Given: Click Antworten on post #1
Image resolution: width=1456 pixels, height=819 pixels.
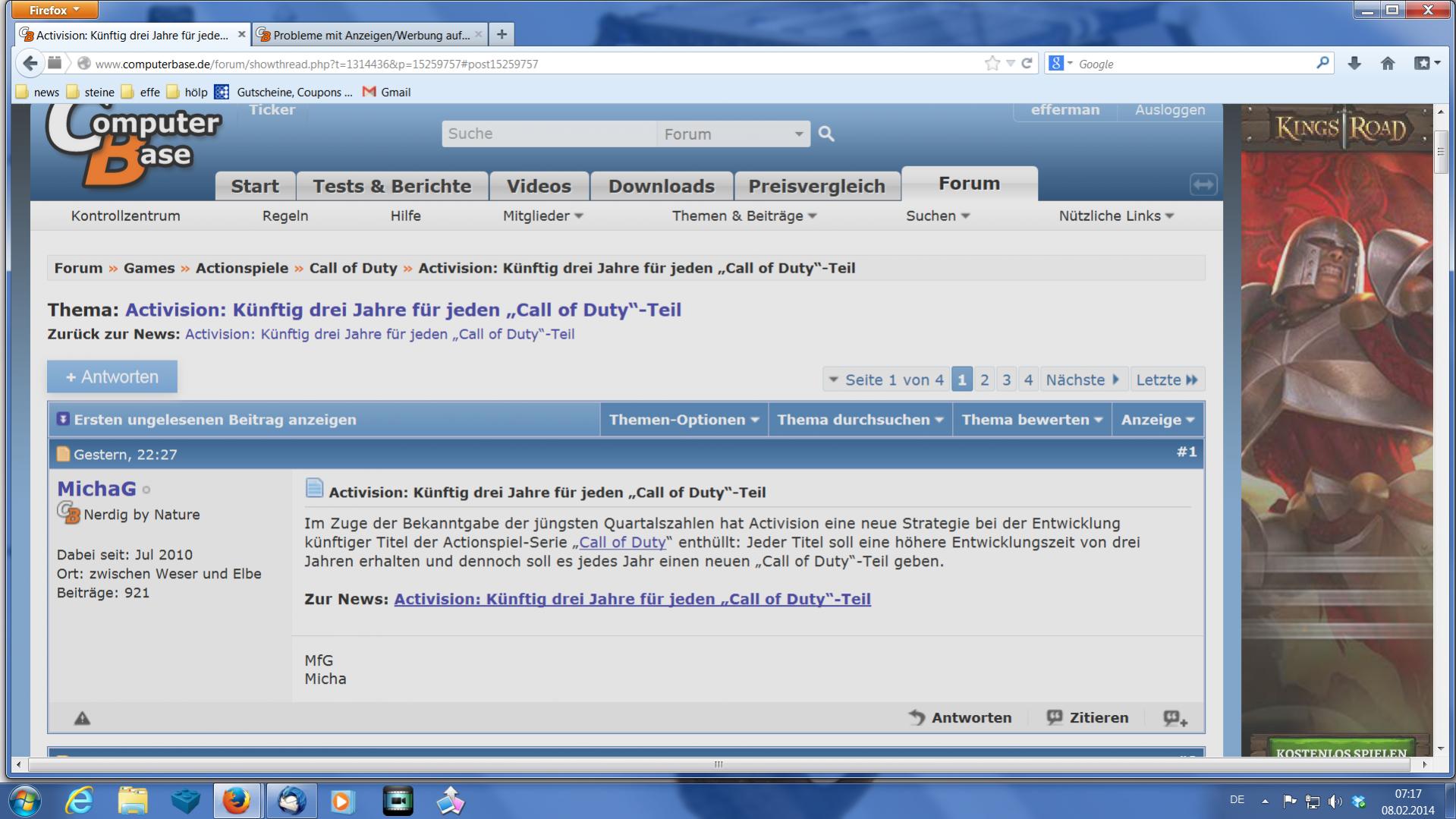Looking at the screenshot, I should click(960, 718).
